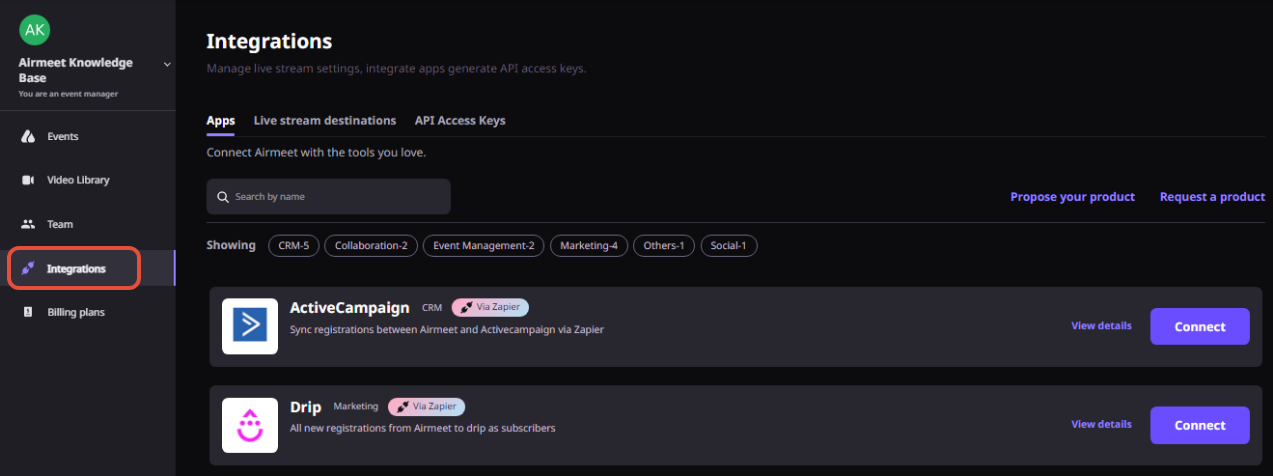This screenshot has width=1273, height=476.
Task: View details for Drip integration
Action: [1101, 424]
